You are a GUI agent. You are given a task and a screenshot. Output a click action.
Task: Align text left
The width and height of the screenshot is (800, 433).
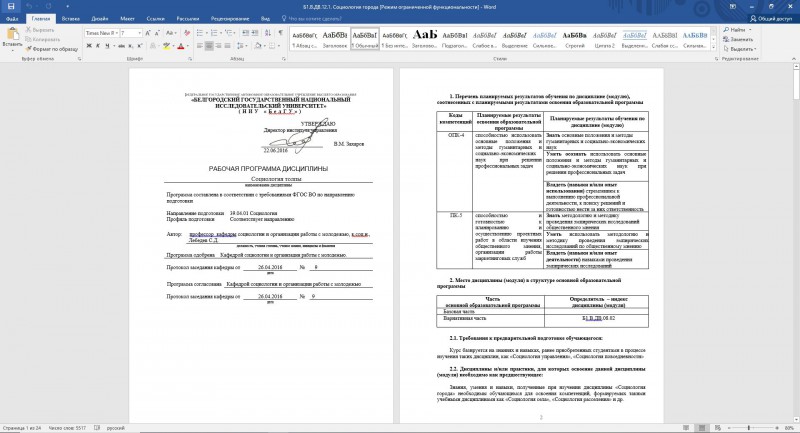pyautogui.click(x=200, y=46)
